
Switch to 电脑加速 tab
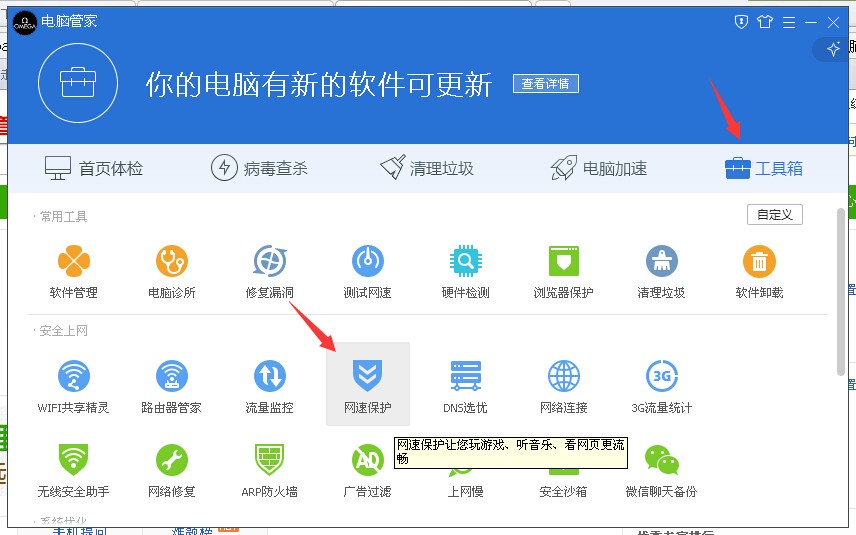tap(599, 168)
